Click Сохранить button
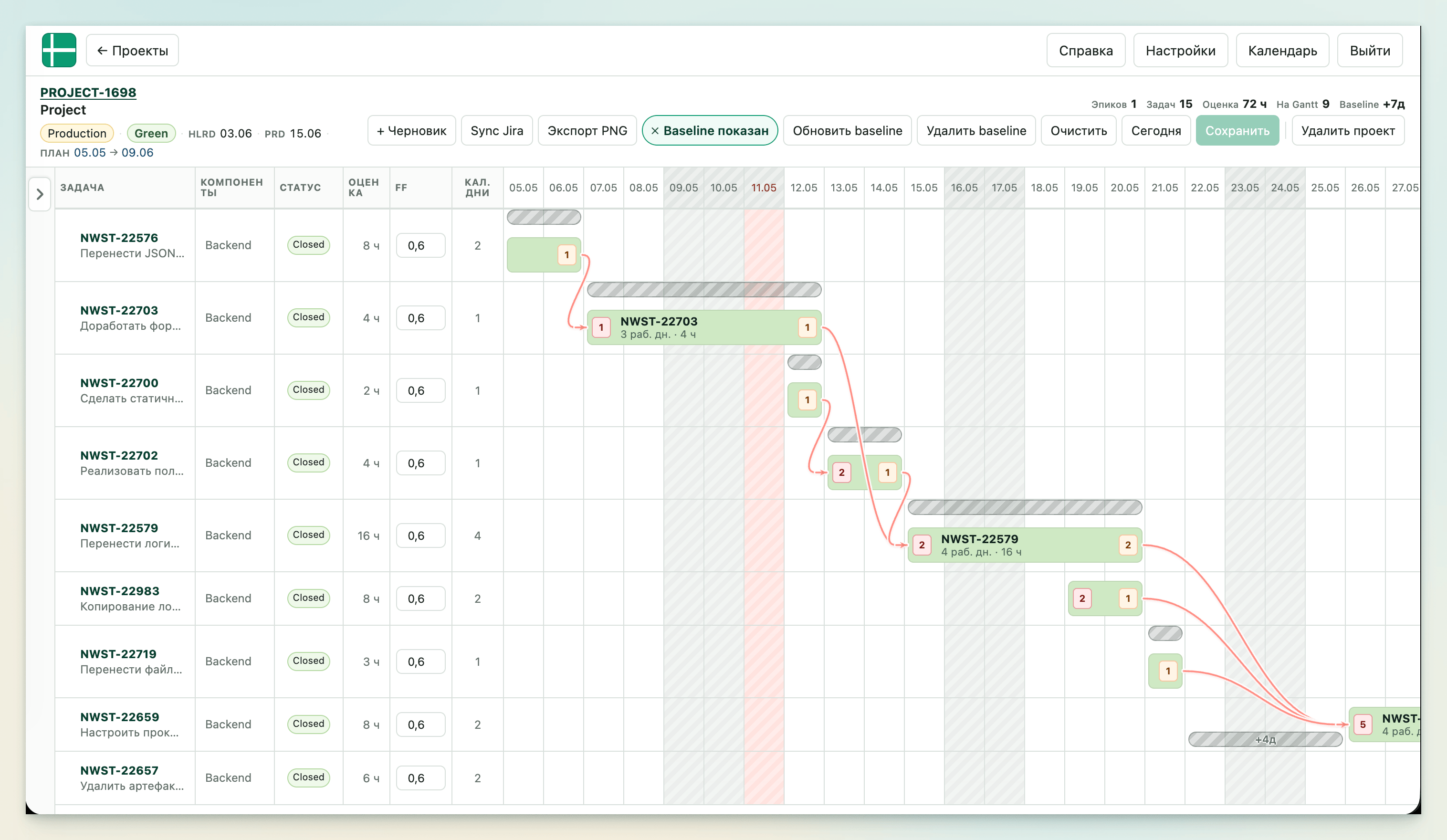 1237,130
